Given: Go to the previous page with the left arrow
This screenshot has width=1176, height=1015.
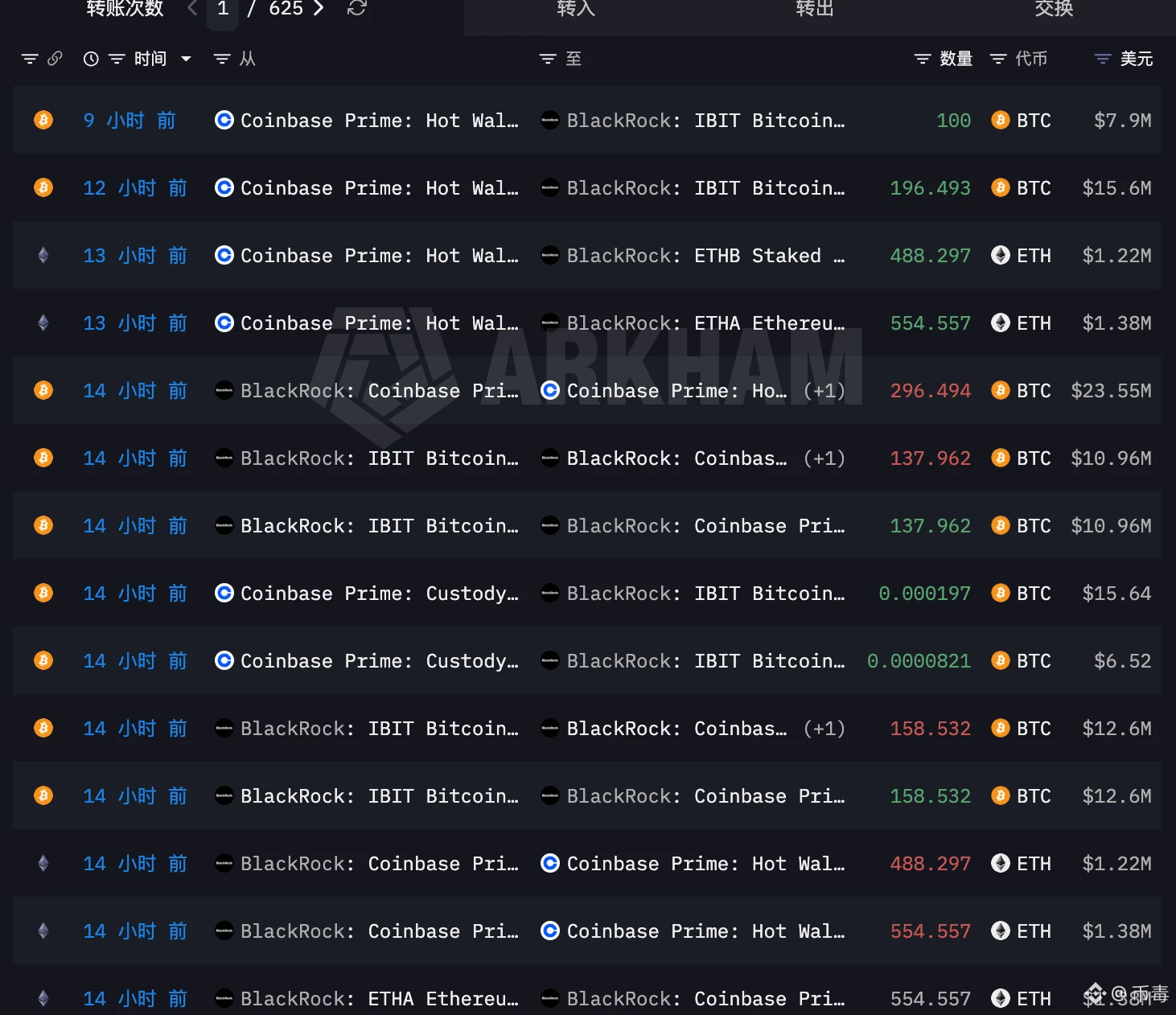Looking at the screenshot, I should [192, 8].
